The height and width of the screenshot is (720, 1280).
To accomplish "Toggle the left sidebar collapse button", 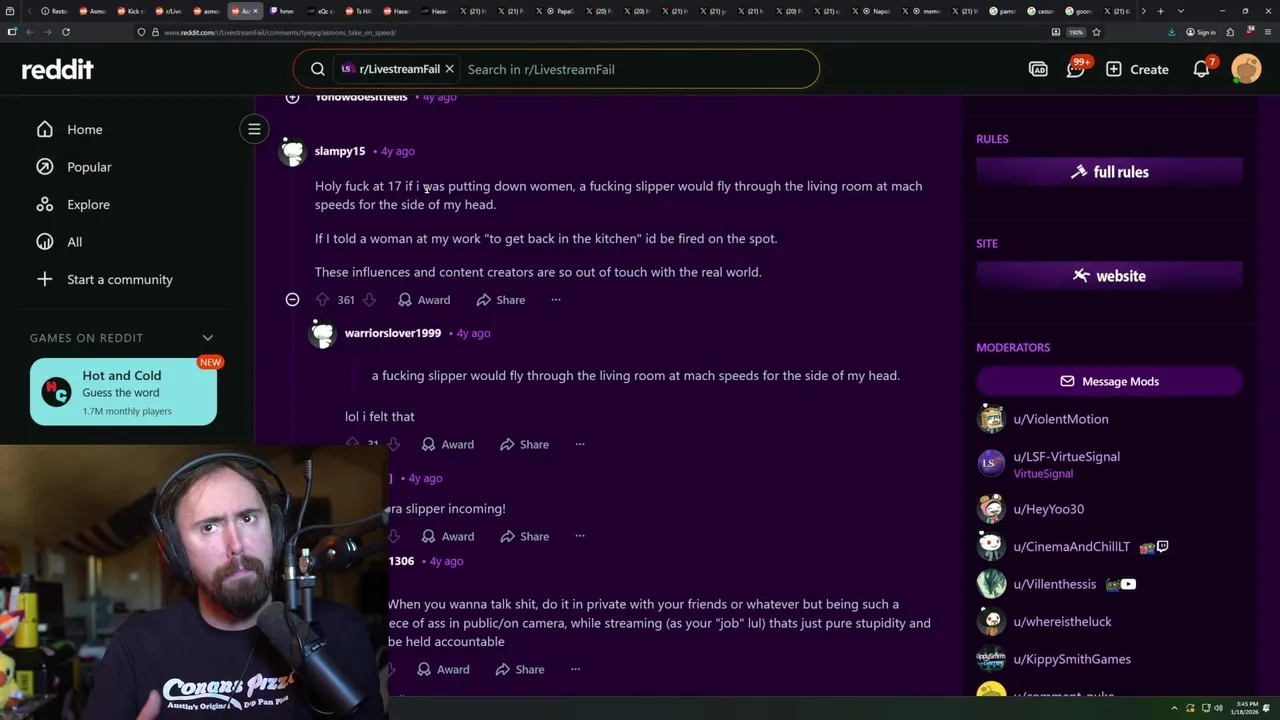I will pos(254,129).
